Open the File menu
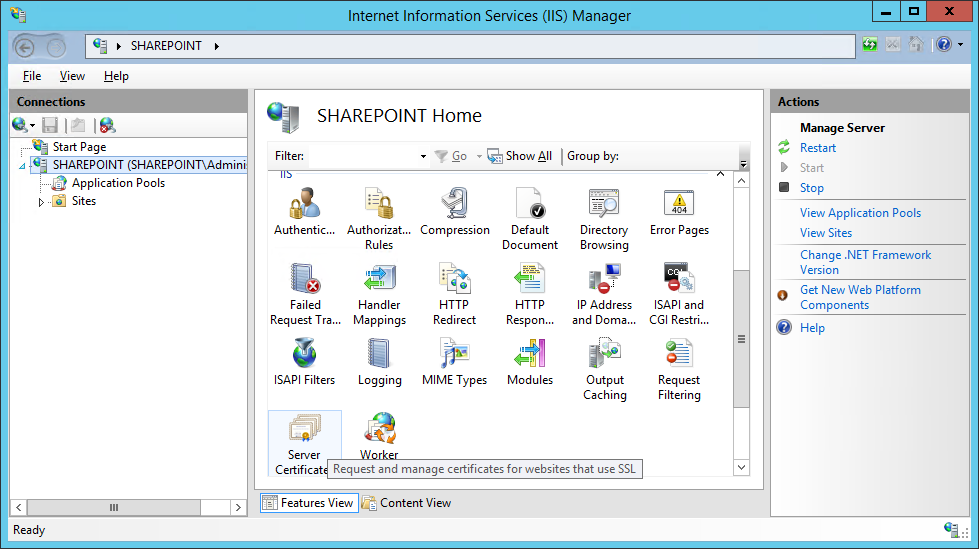Screen dimensions: 979x549 [x=32, y=76]
